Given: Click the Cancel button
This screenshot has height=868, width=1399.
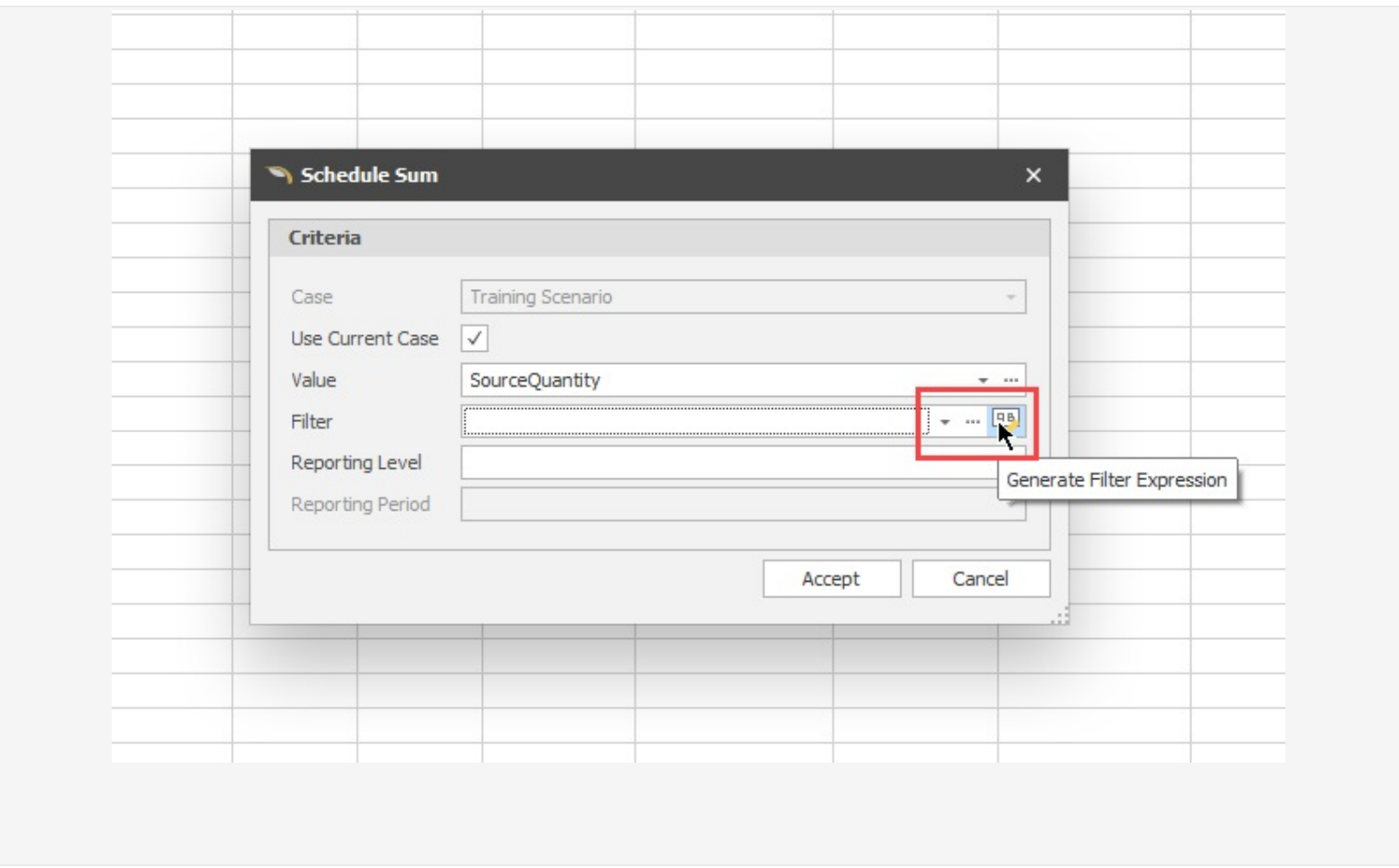Looking at the screenshot, I should point(981,578).
